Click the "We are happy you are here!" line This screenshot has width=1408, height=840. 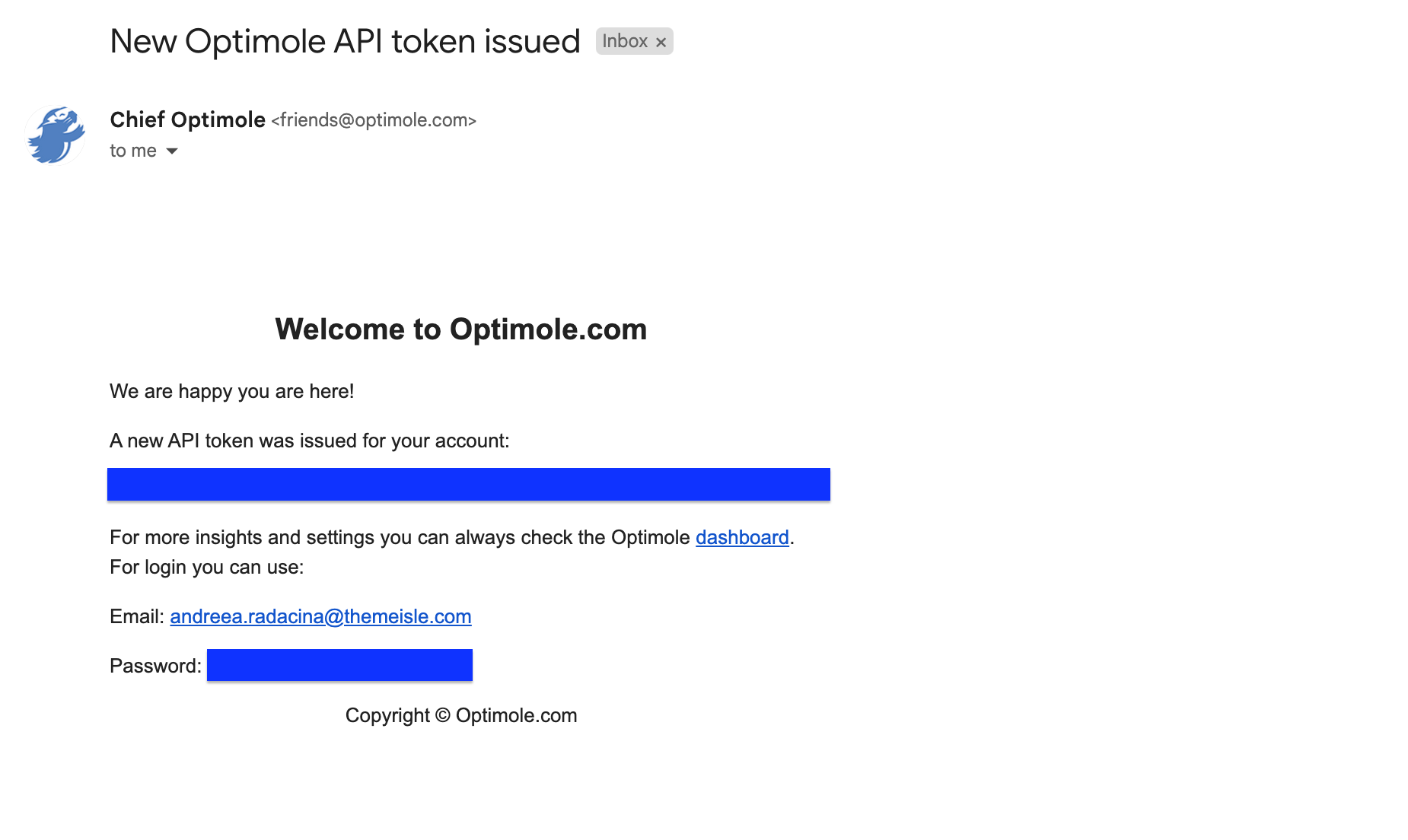coord(231,391)
